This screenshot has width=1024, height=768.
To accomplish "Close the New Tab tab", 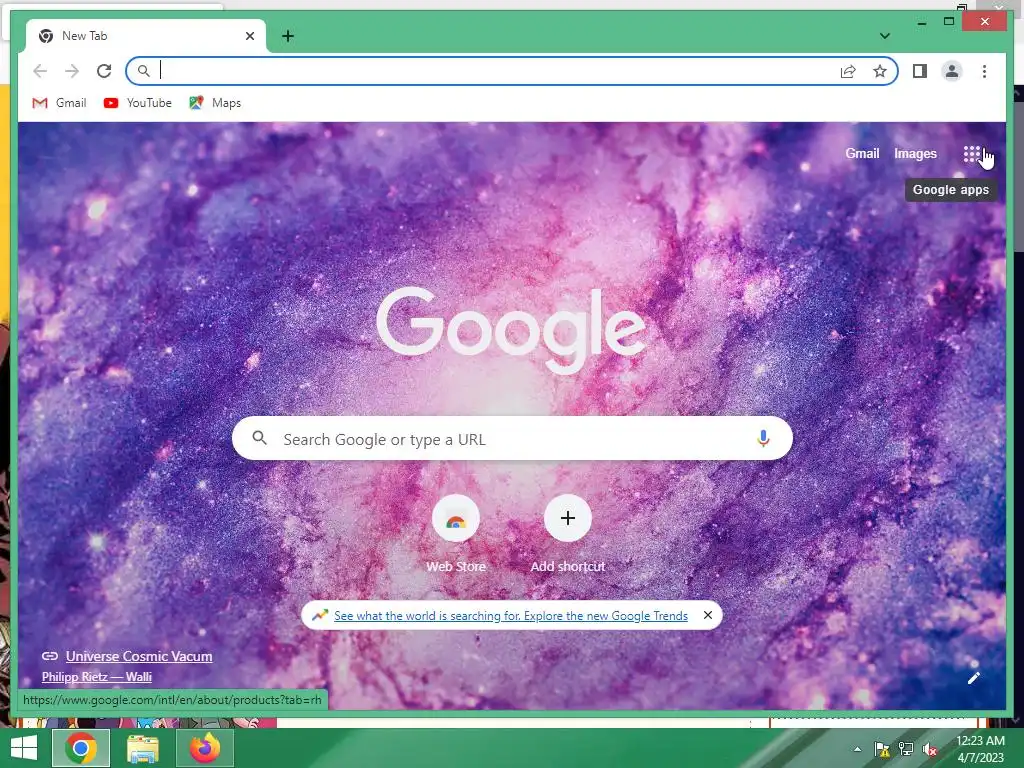I will (x=249, y=36).
